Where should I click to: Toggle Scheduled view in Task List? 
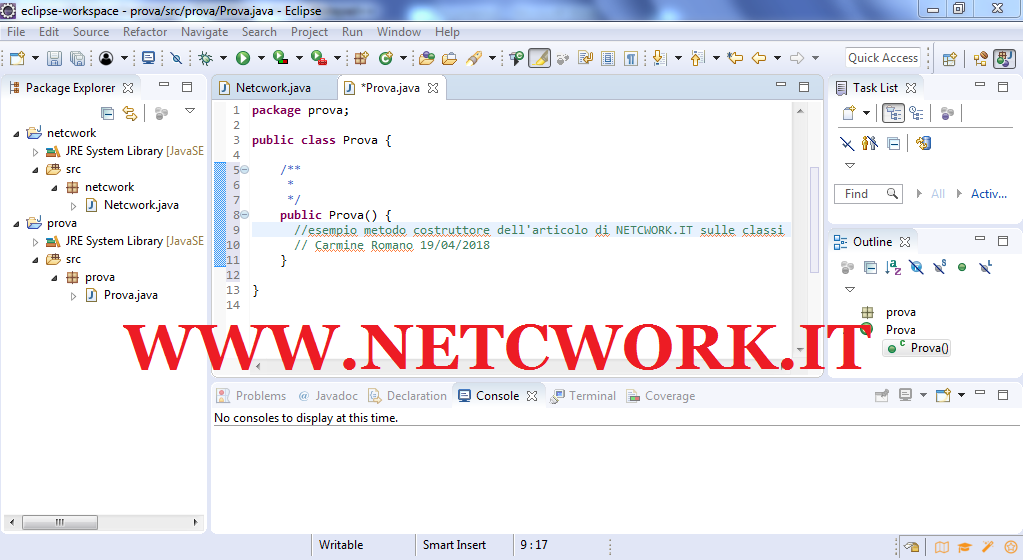click(x=917, y=113)
